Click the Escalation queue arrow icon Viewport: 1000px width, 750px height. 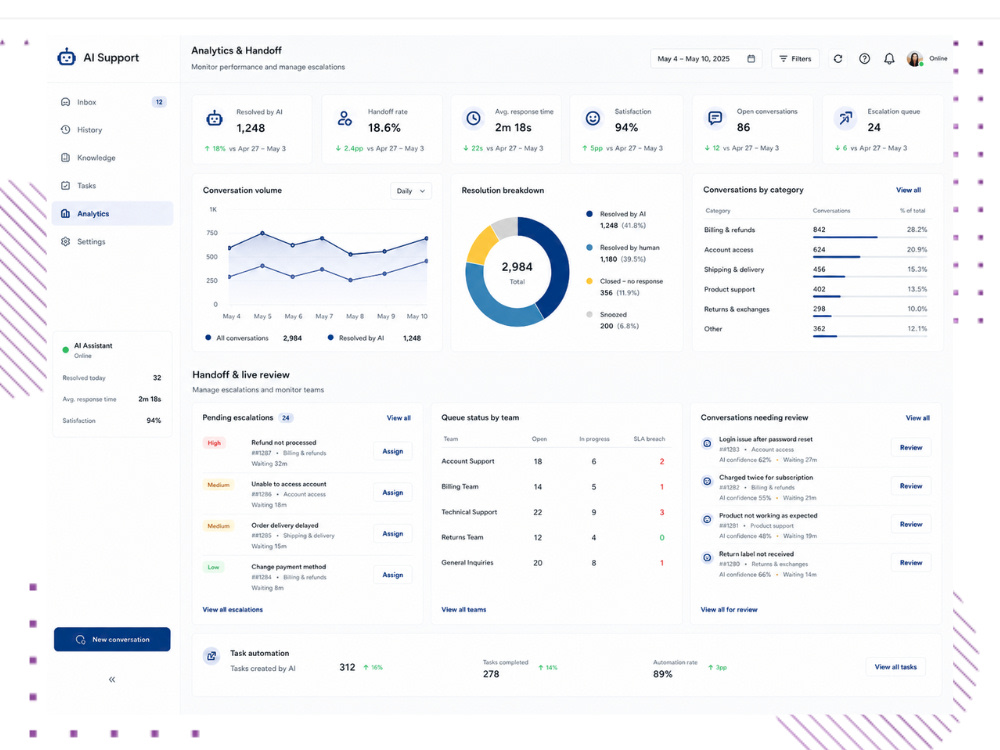pyautogui.click(x=845, y=118)
